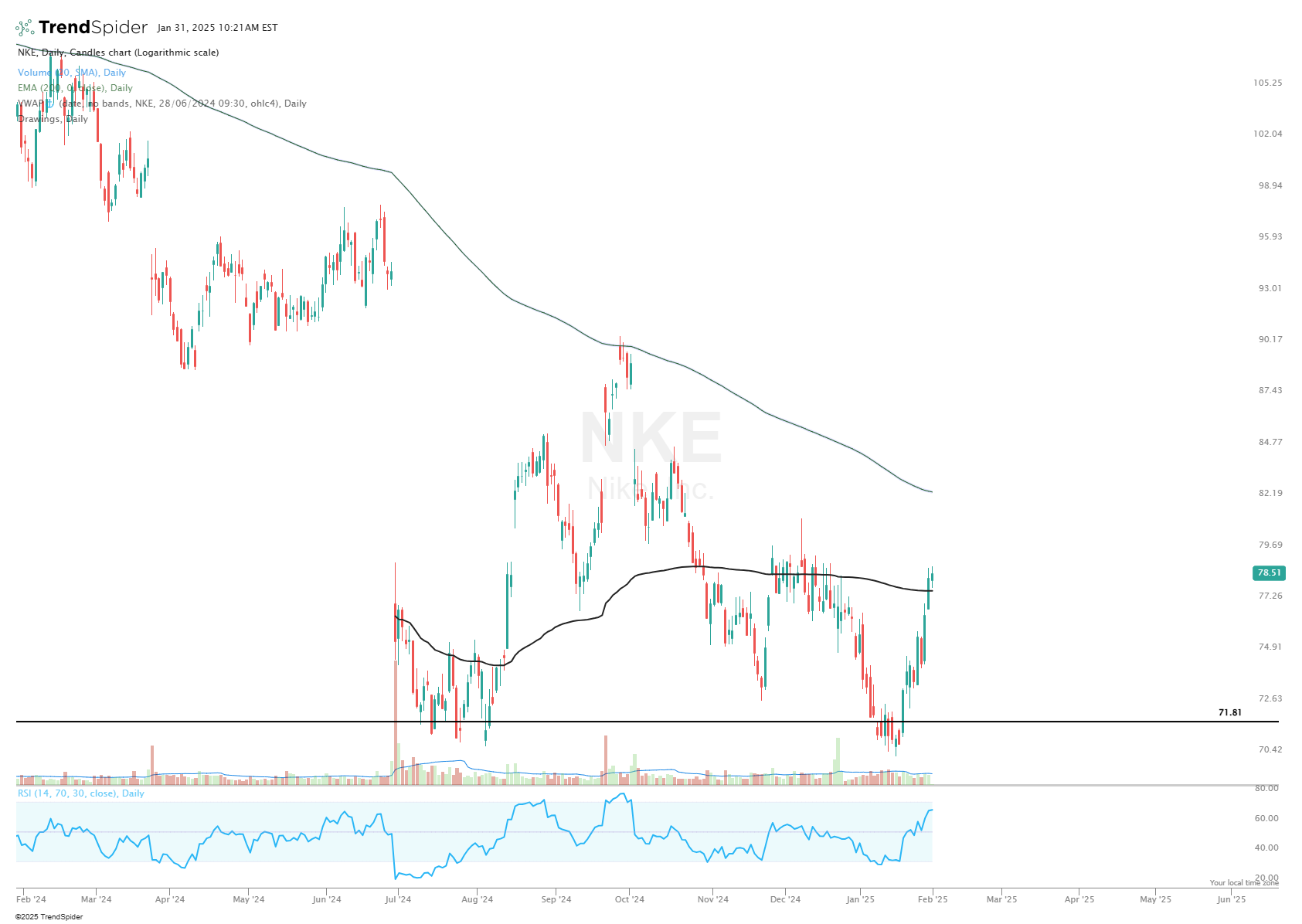Click the May '25 date axis label
This screenshot has width=1302, height=924.
(1156, 899)
